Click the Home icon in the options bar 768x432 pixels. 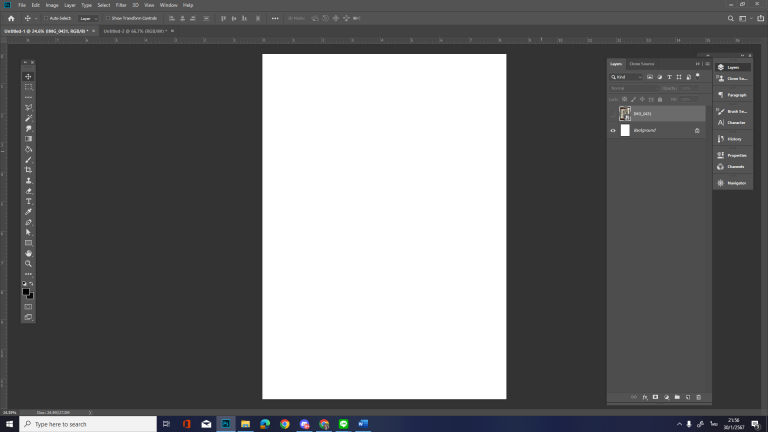(x=11, y=18)
